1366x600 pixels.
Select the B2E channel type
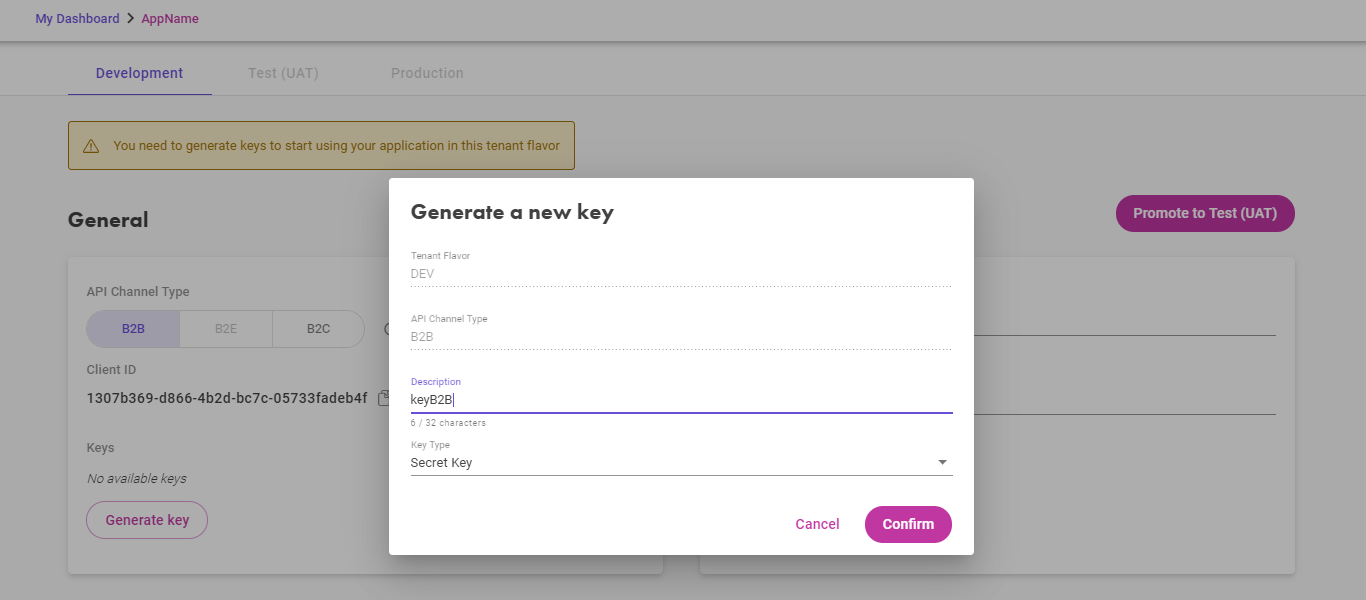(x=226, y=328)
